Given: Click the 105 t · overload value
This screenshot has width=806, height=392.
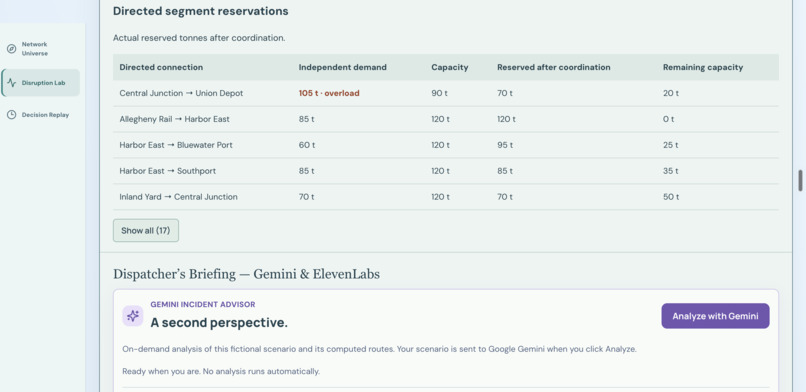Looking at the screenshot, I should coord(329,94).
